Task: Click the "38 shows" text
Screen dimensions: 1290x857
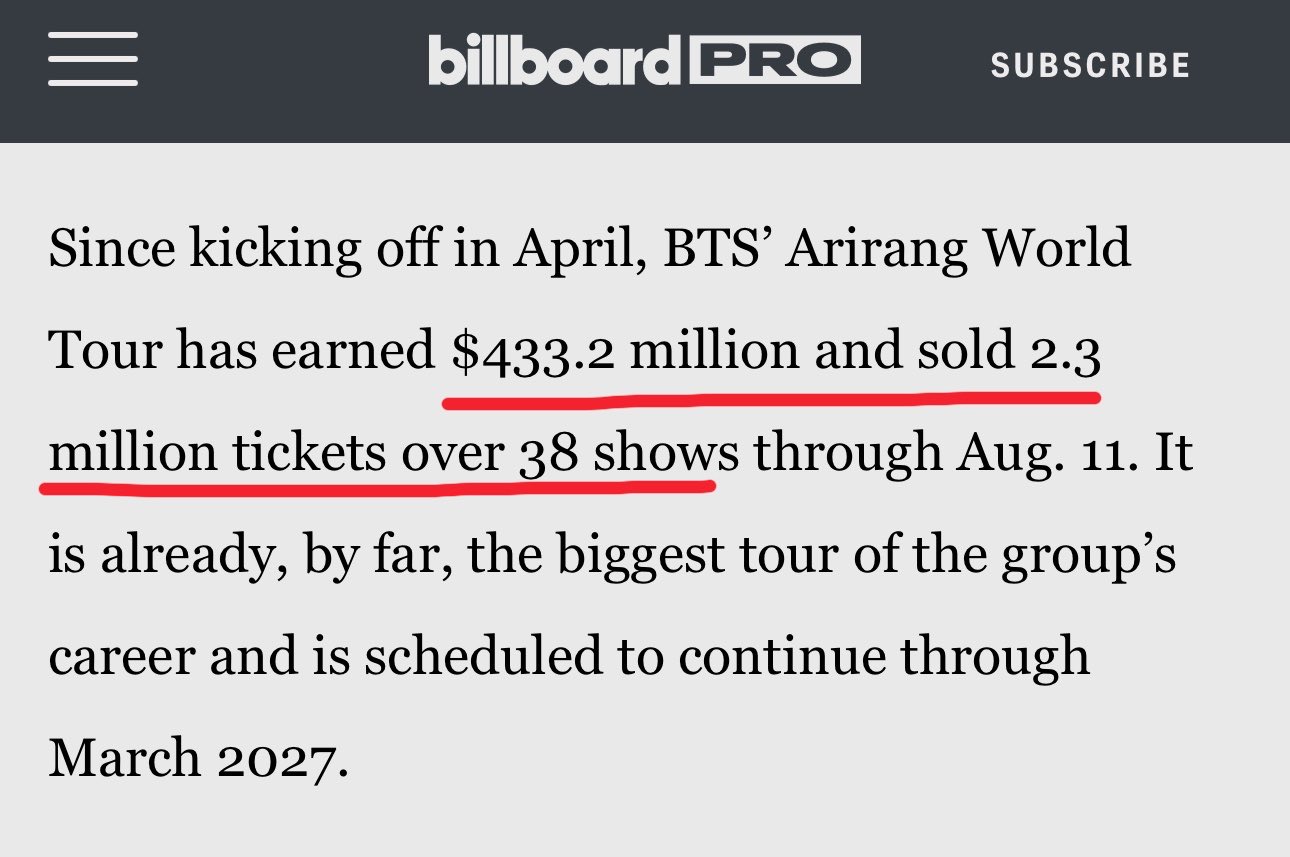Action: [629, 454]
